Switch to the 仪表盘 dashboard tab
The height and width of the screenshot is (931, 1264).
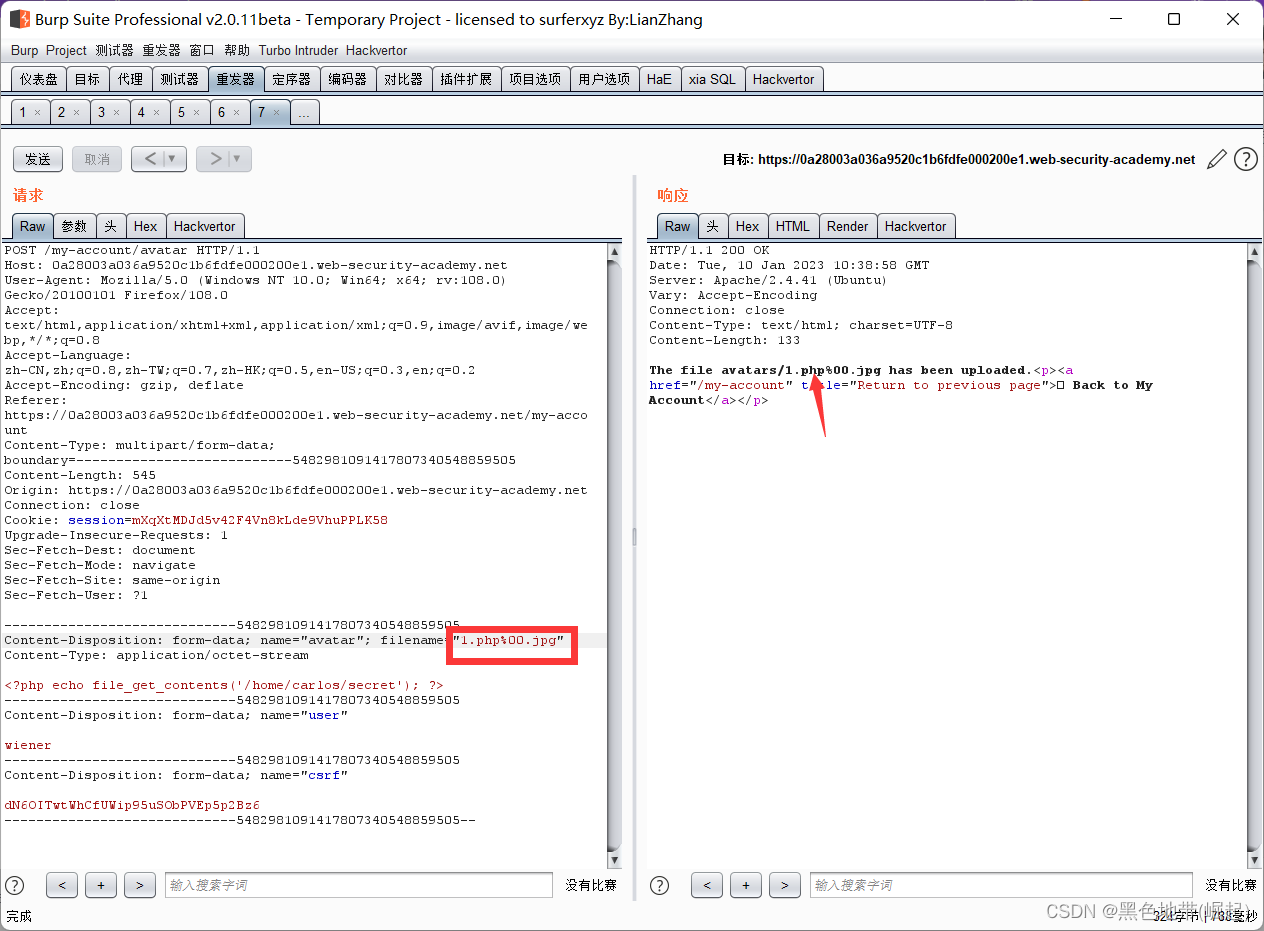39,79
